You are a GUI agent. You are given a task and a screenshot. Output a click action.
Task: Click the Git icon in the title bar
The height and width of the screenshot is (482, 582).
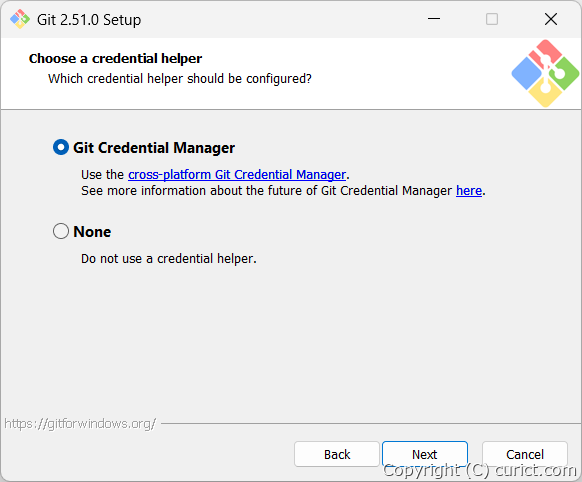[x=20, y=19]
